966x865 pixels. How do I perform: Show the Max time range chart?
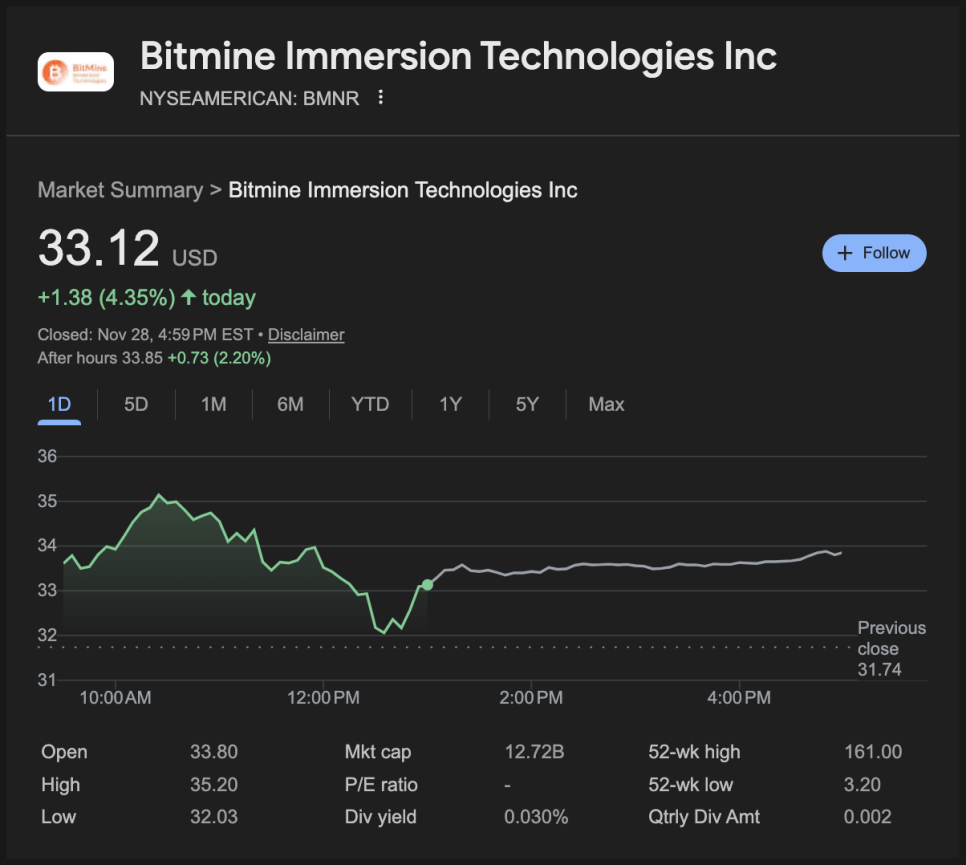click(x=606, y=405)
